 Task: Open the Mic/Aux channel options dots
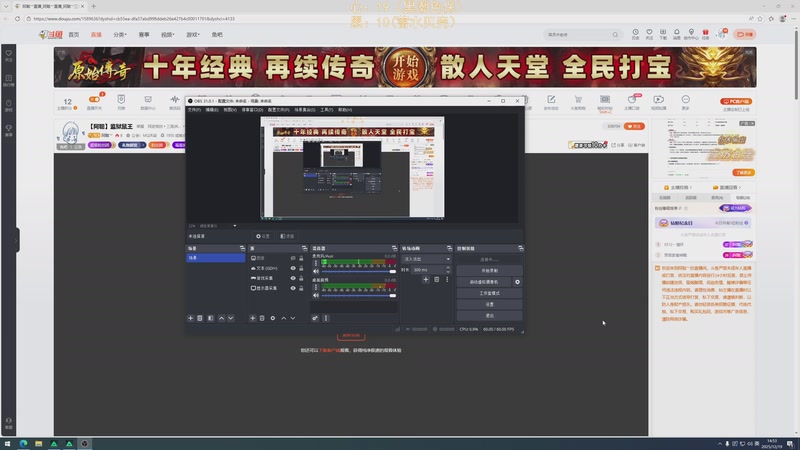tap(315, 263)
